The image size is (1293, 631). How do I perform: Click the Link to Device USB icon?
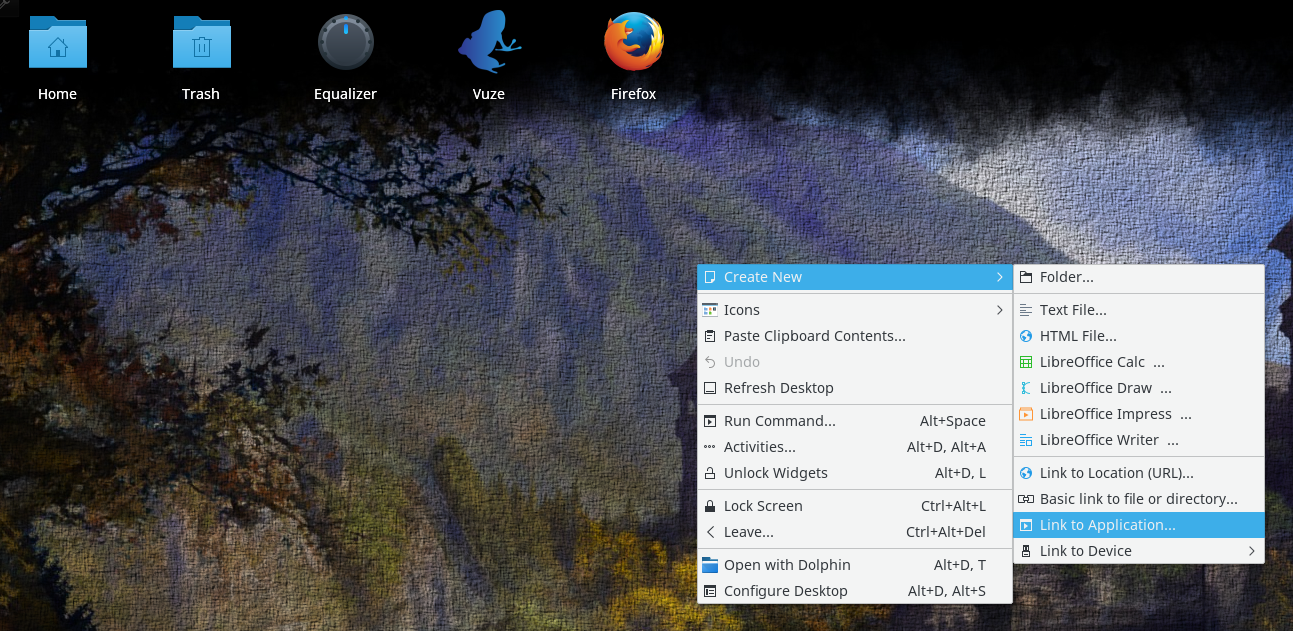(x=1026, y=551)
